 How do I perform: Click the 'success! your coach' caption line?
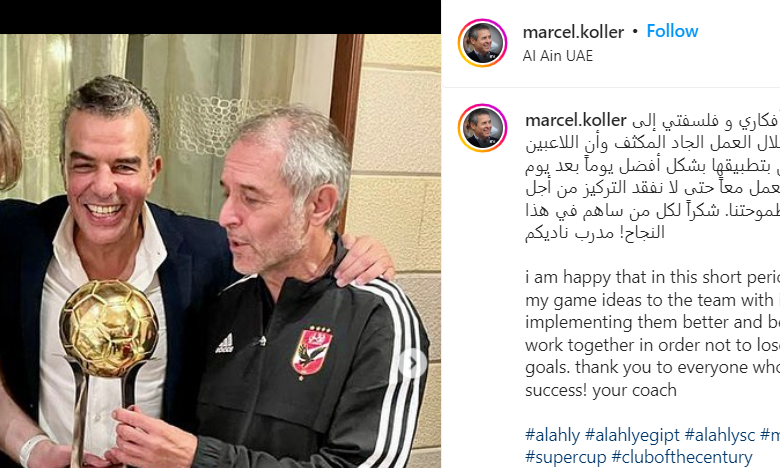coord(601,390)
